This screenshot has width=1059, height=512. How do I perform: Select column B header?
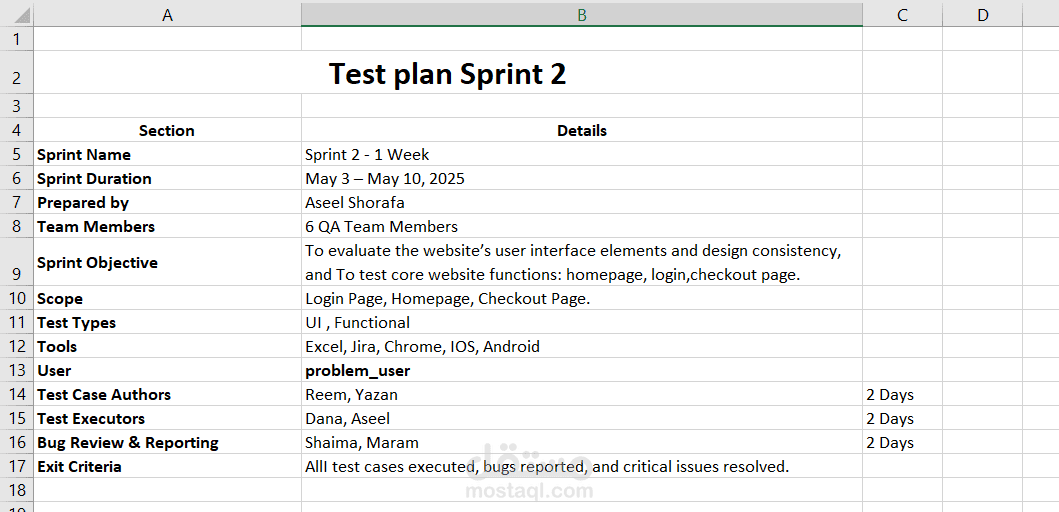point(582,15)
